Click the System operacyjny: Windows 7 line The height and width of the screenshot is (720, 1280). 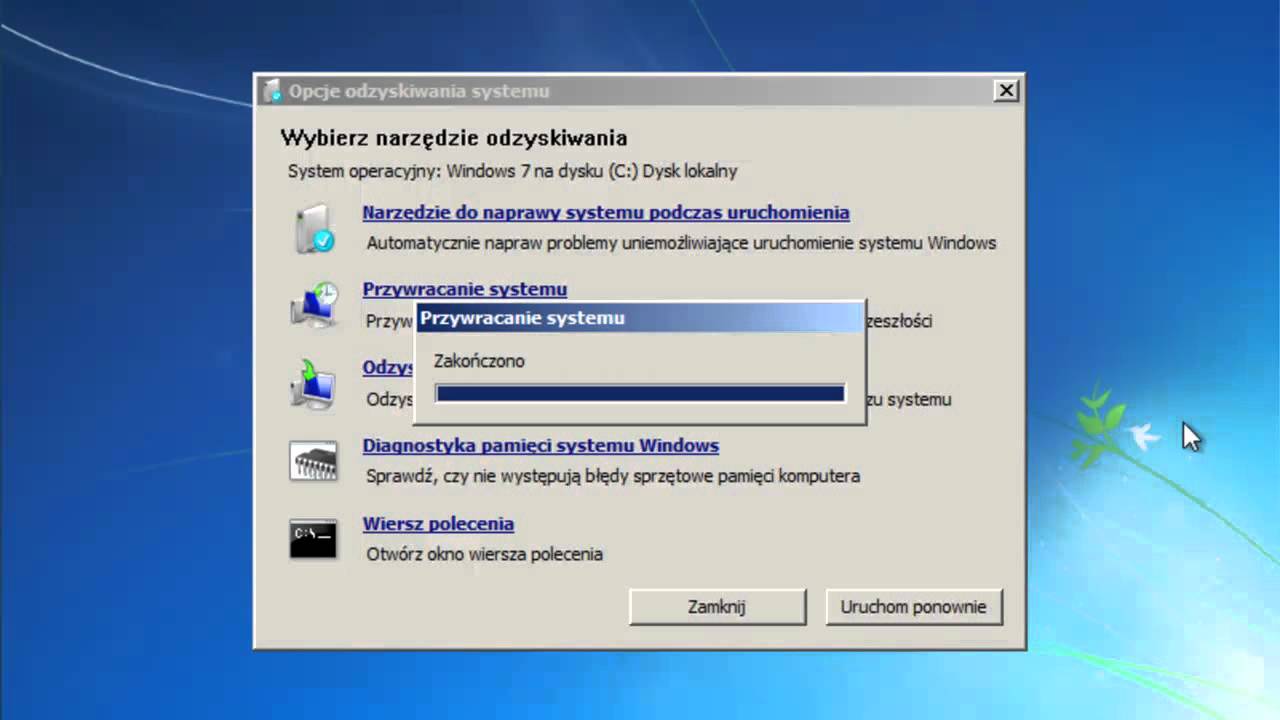click(513, 171)
